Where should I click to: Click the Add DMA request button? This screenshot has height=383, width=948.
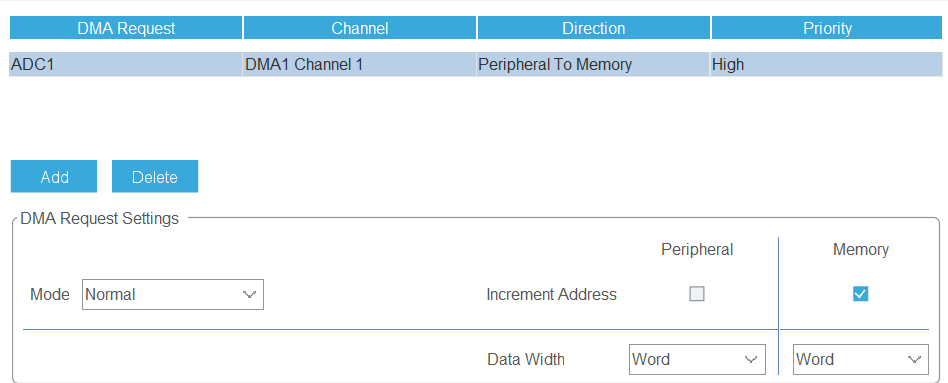[x=54, y=177]
